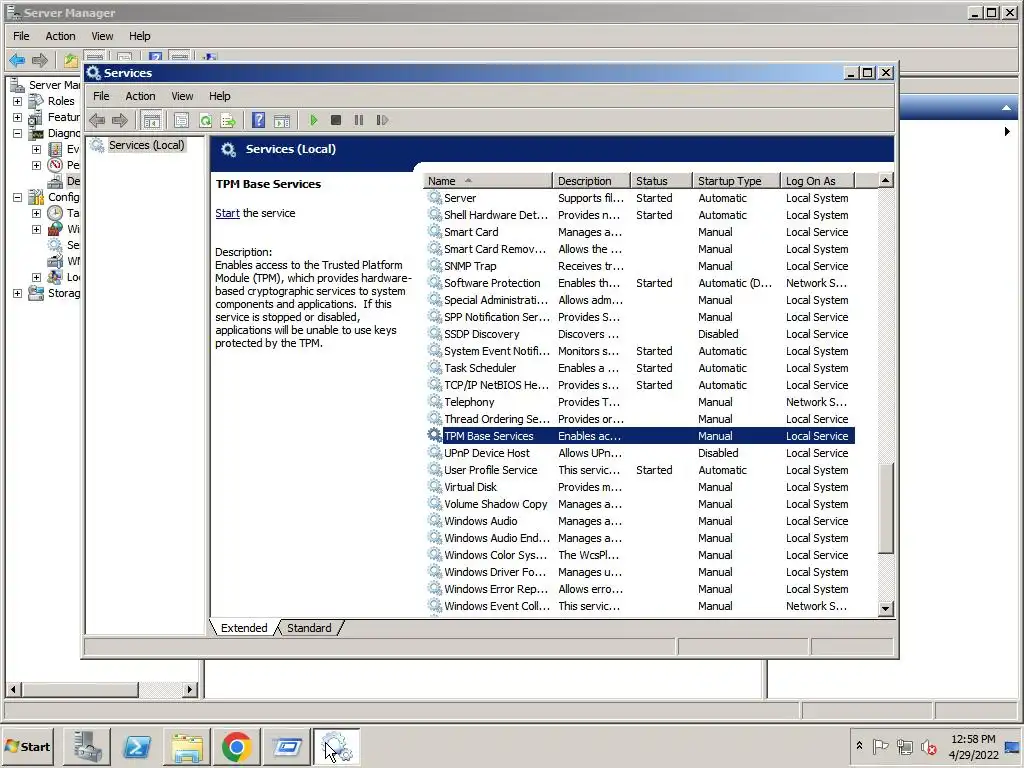
Task: Select the Task Scheduler service row
Action: coord(640,368)
